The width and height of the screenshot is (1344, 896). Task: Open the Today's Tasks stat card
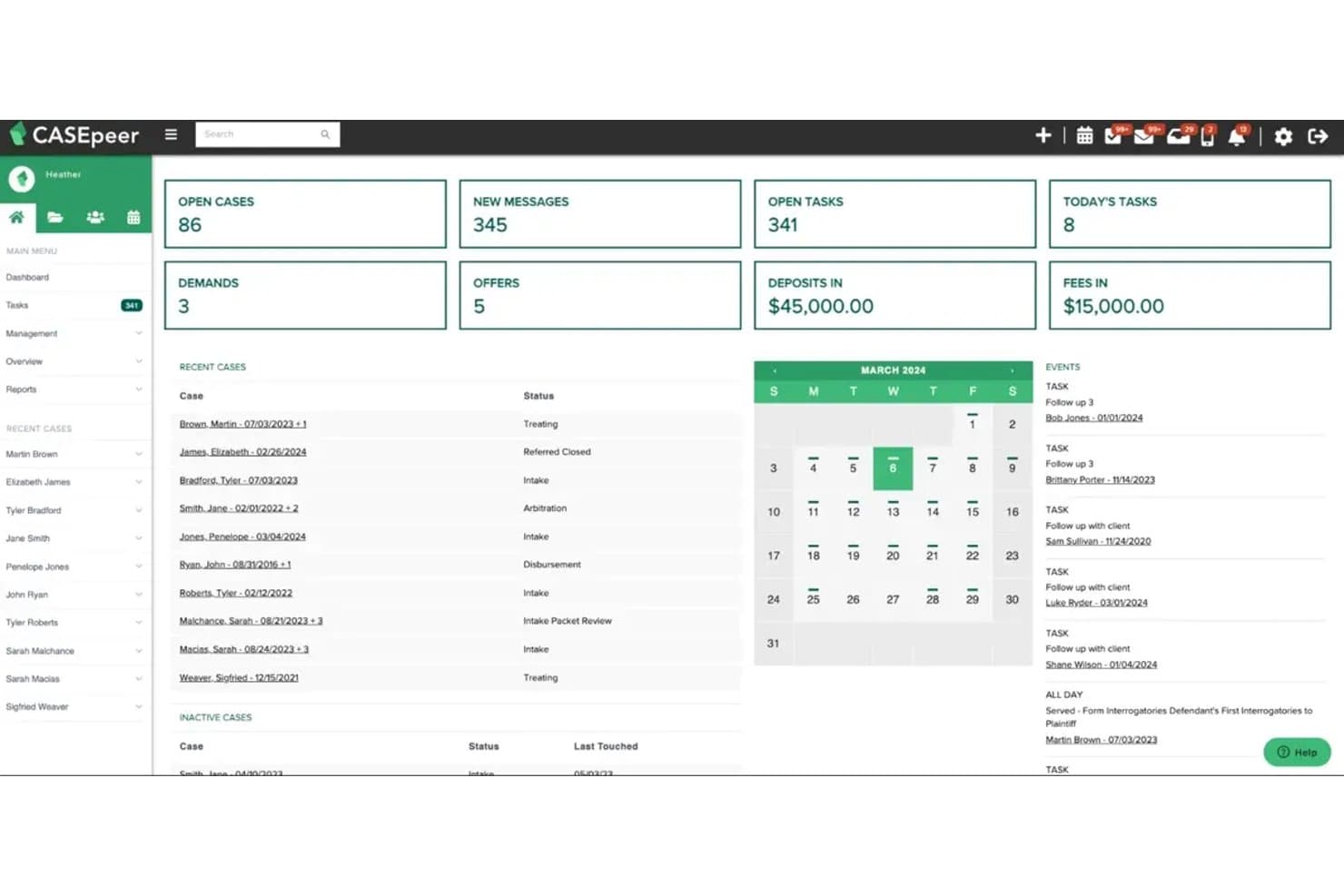[x=1191, y=213]
